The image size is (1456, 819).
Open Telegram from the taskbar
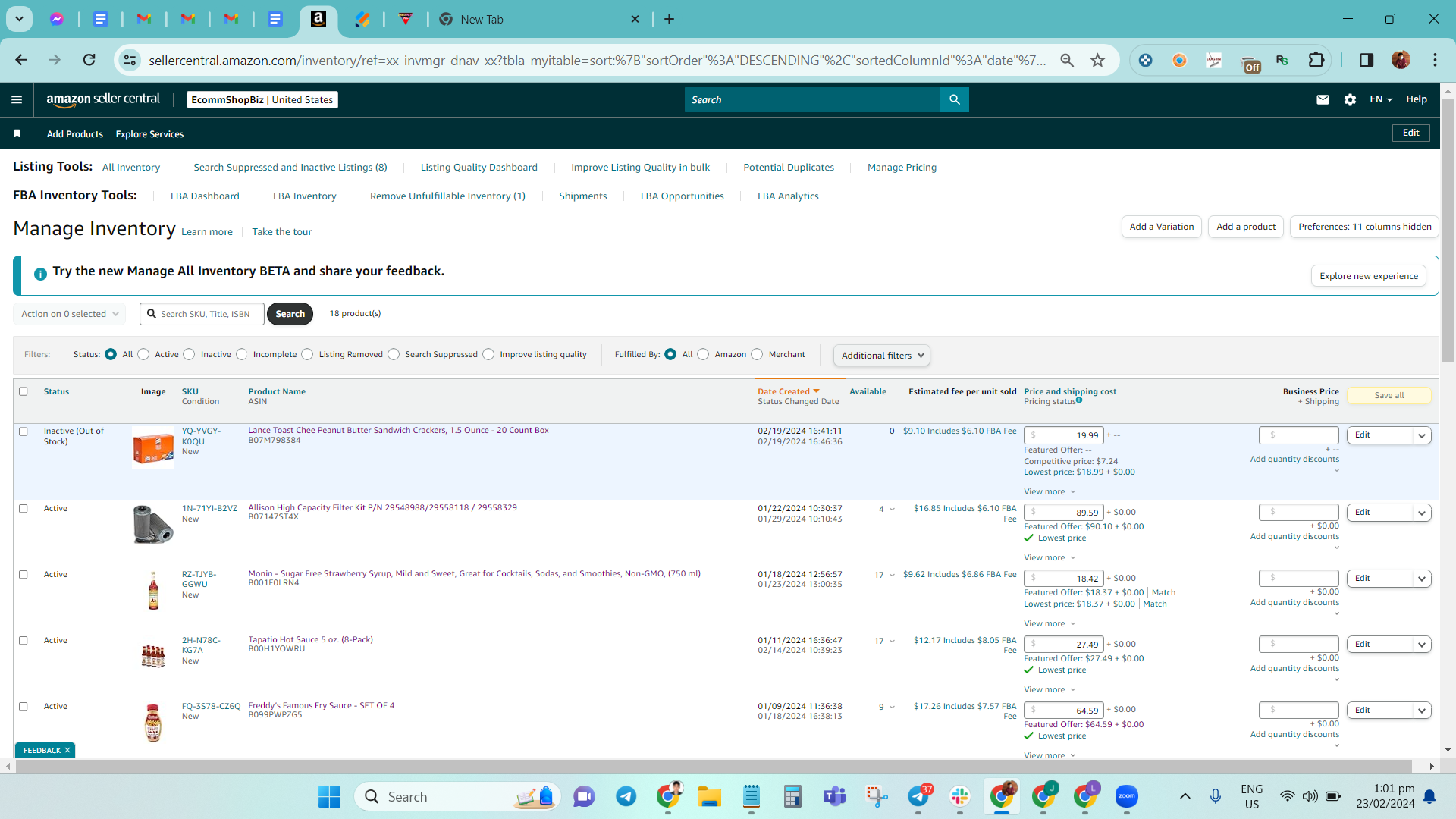(626, 796)
